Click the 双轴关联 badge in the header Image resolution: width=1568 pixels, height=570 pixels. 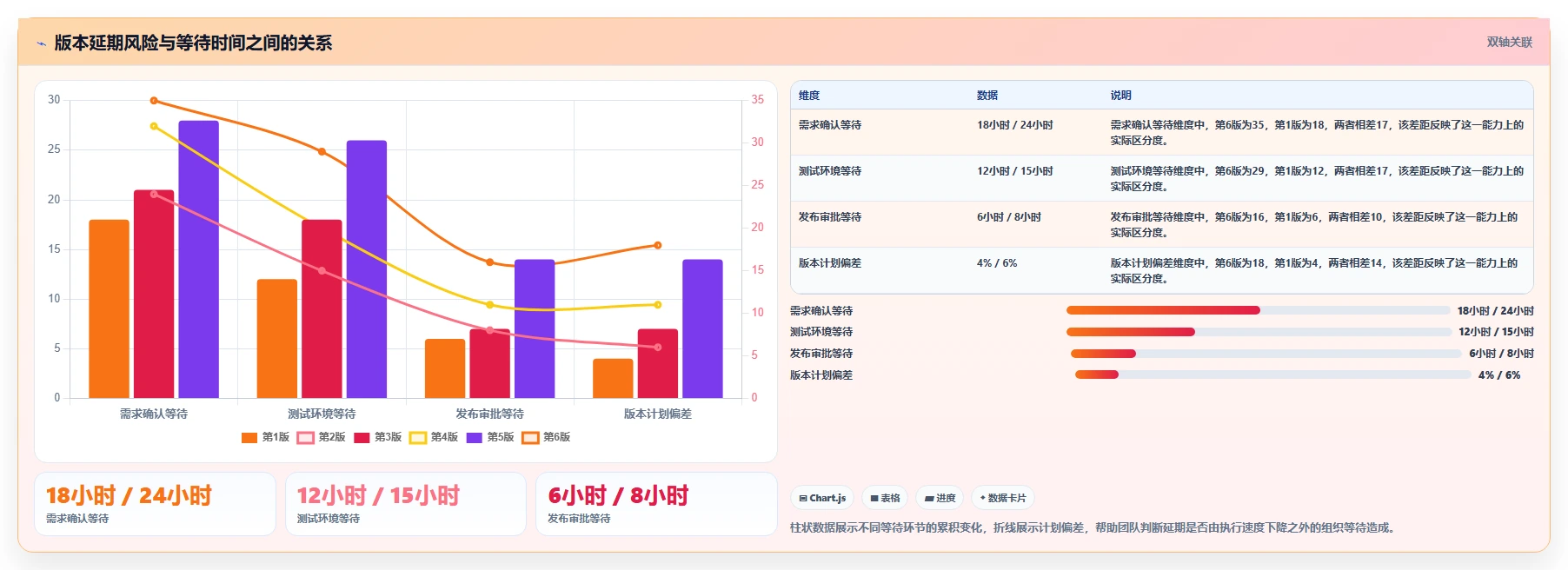[x=1509, y=43]
